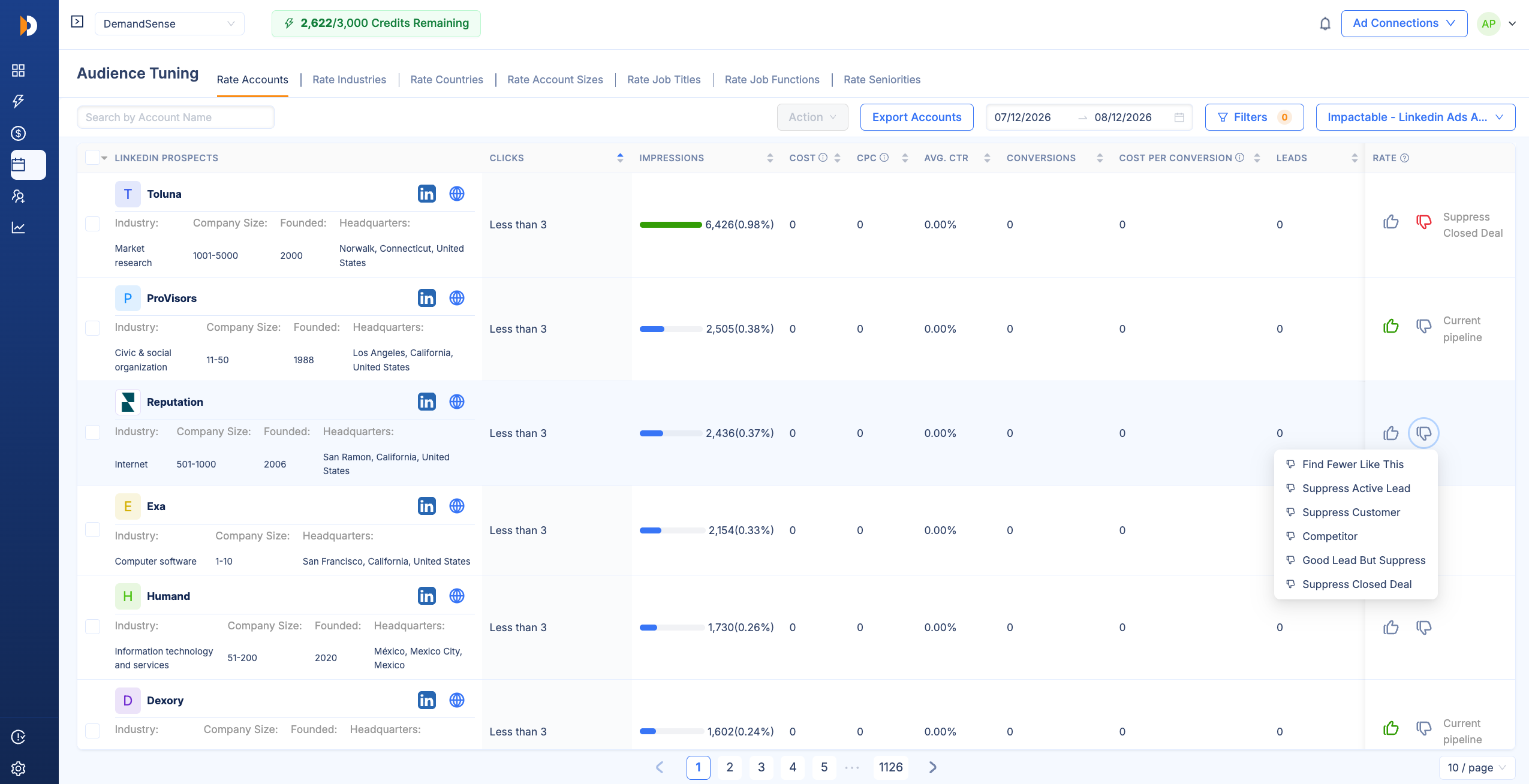This screenshot has height=784, width=1529.
Task: Choose Competitor from the rating menu
Action: (x=1356, y=536)
